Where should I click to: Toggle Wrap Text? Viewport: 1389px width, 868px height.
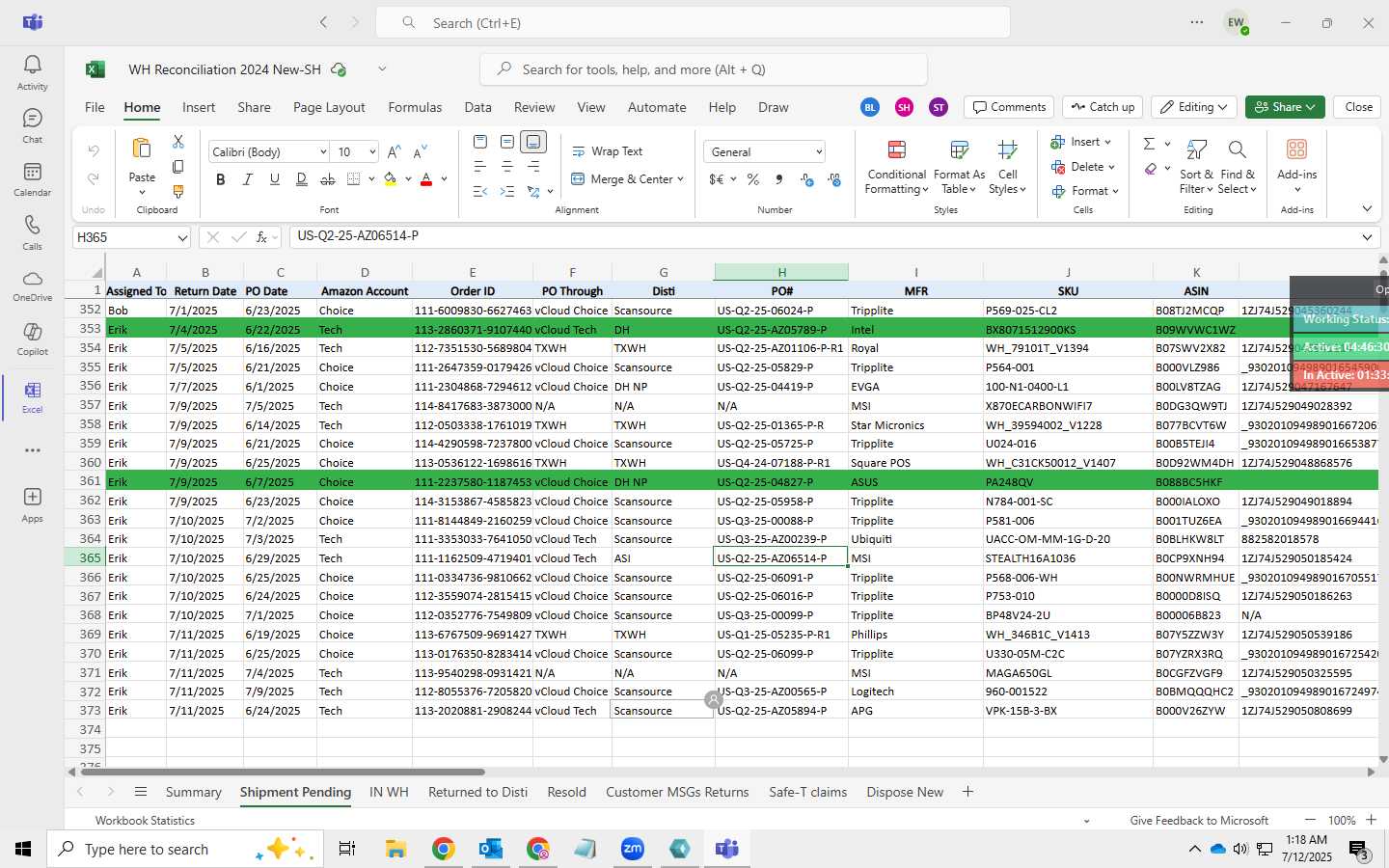click(608, 151)
